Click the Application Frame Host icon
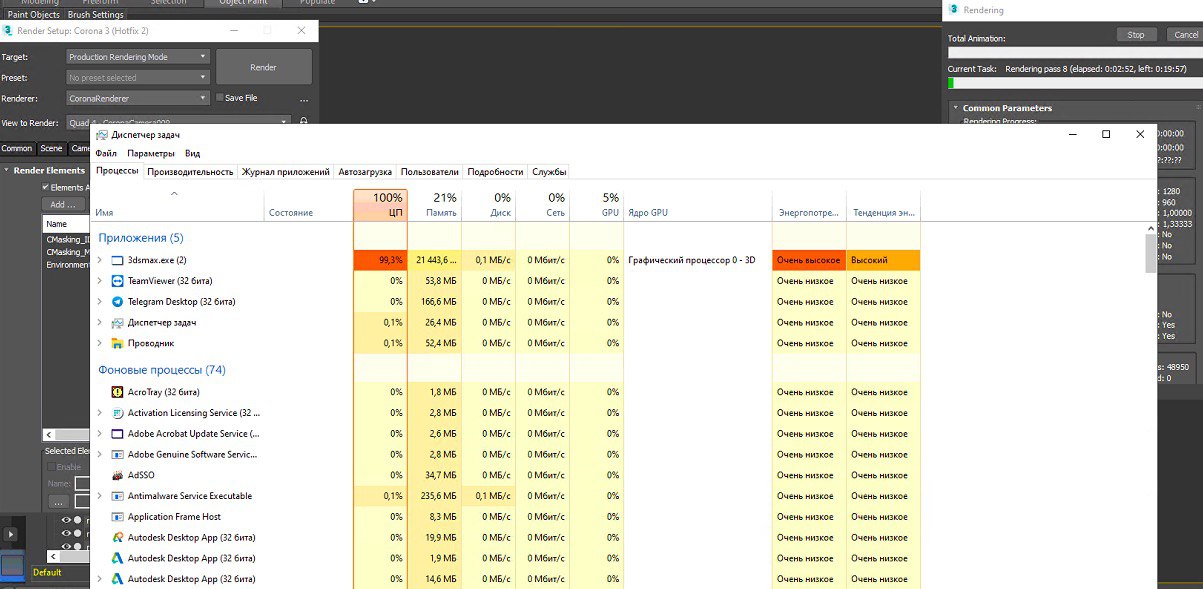Screen dimensions: 1203x589 click(x=117, y=517)
